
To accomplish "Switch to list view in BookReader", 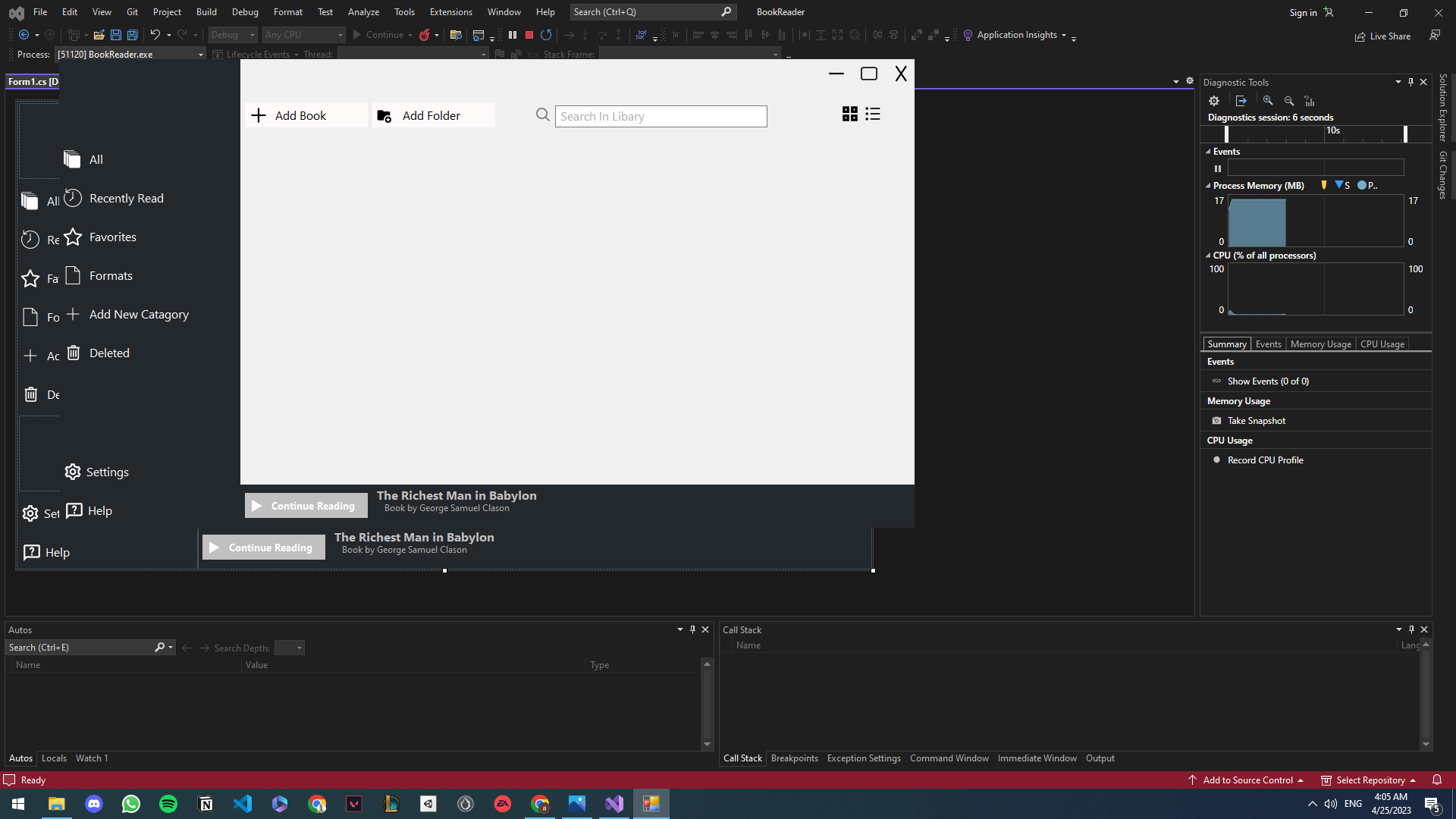I will tap(873, 114).
